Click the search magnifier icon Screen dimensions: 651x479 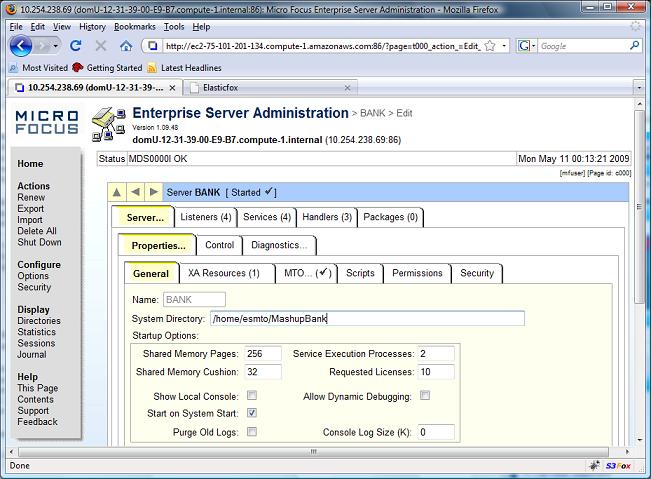pyautogui.click(x=634, y=46)
